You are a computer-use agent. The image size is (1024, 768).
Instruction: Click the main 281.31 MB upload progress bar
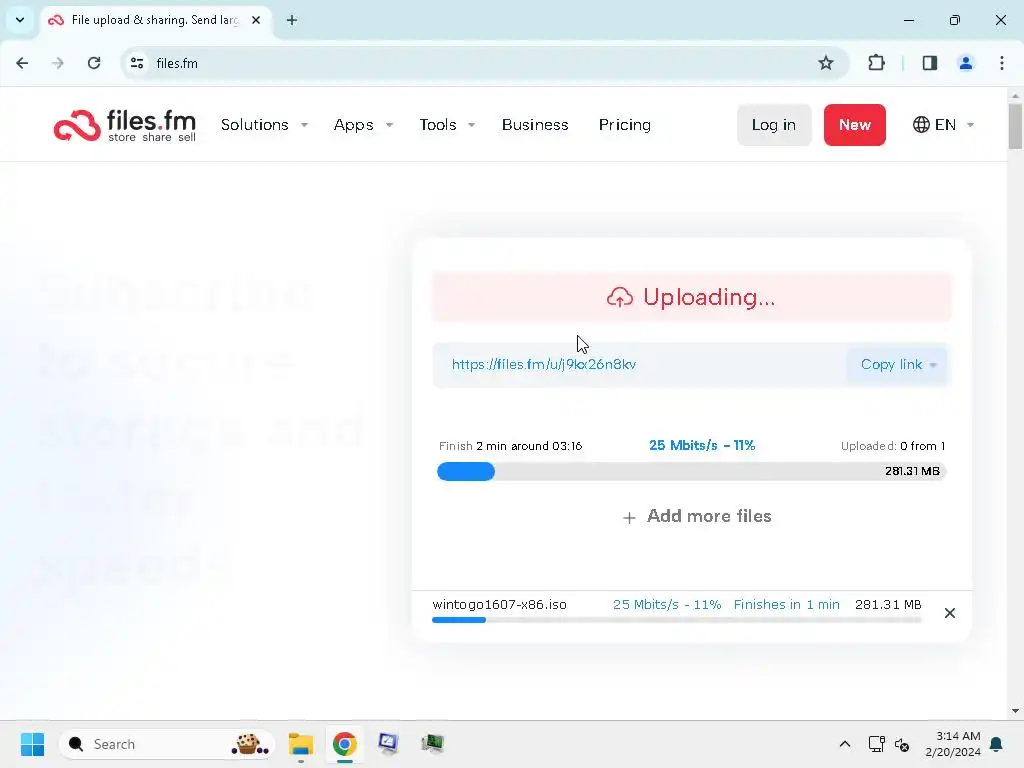pyautogui.click(x=692, y=472)
